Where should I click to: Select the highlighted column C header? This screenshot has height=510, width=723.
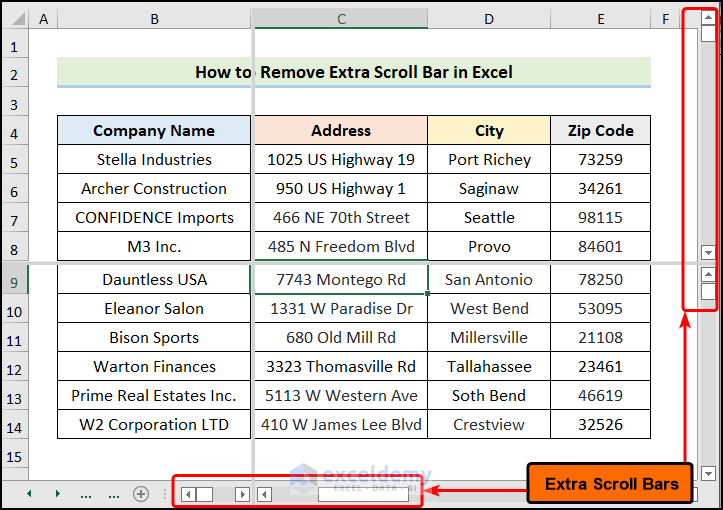pos(341,19)
